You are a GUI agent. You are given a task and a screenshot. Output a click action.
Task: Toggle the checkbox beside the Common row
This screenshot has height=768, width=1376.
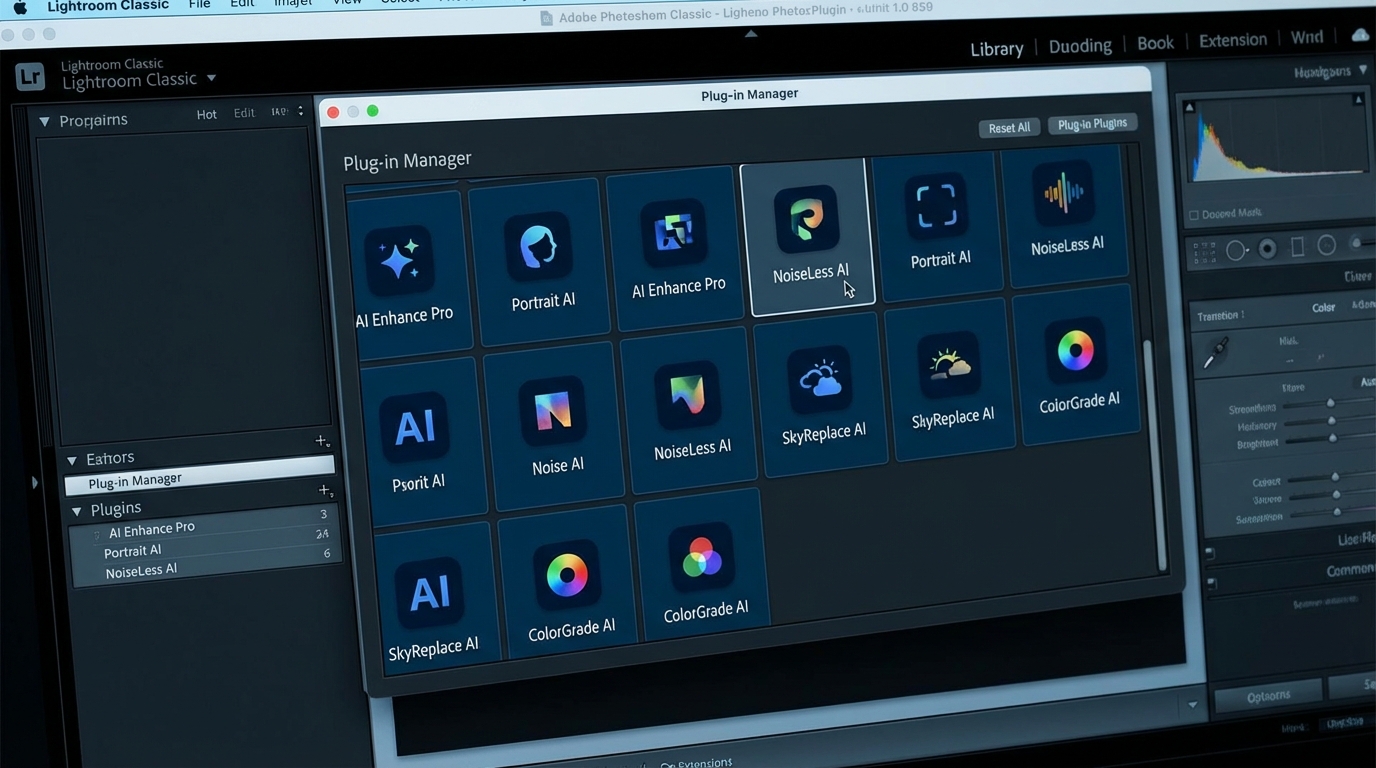(1211, 582)
